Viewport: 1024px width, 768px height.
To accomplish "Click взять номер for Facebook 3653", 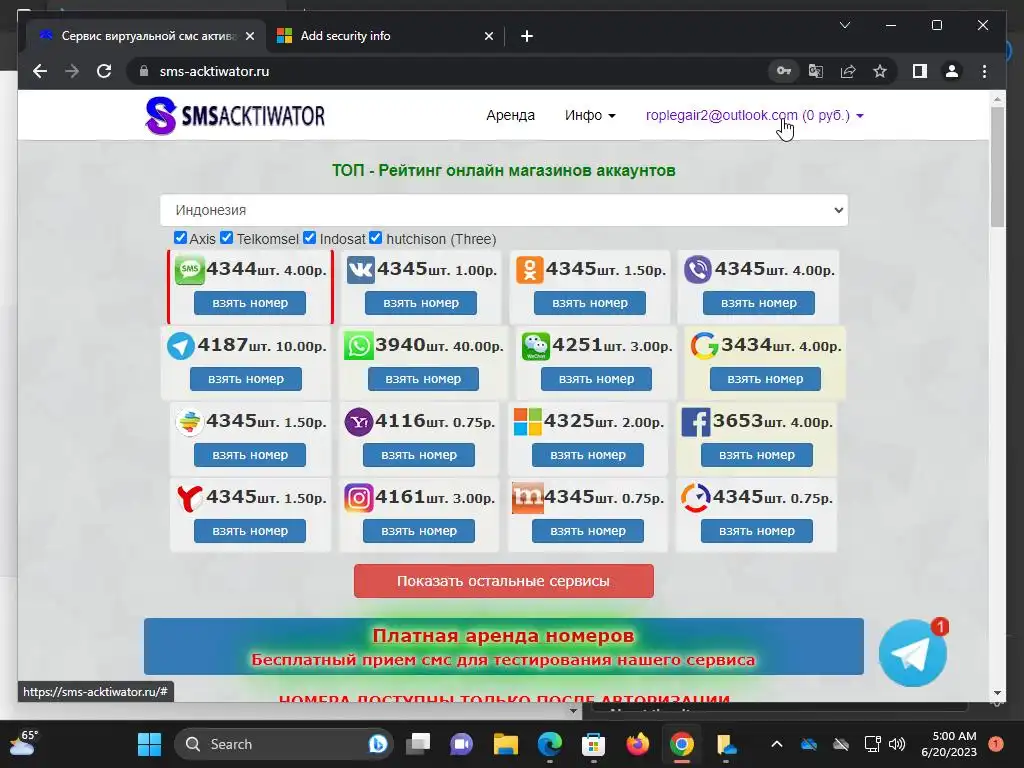I will [757, 455].
